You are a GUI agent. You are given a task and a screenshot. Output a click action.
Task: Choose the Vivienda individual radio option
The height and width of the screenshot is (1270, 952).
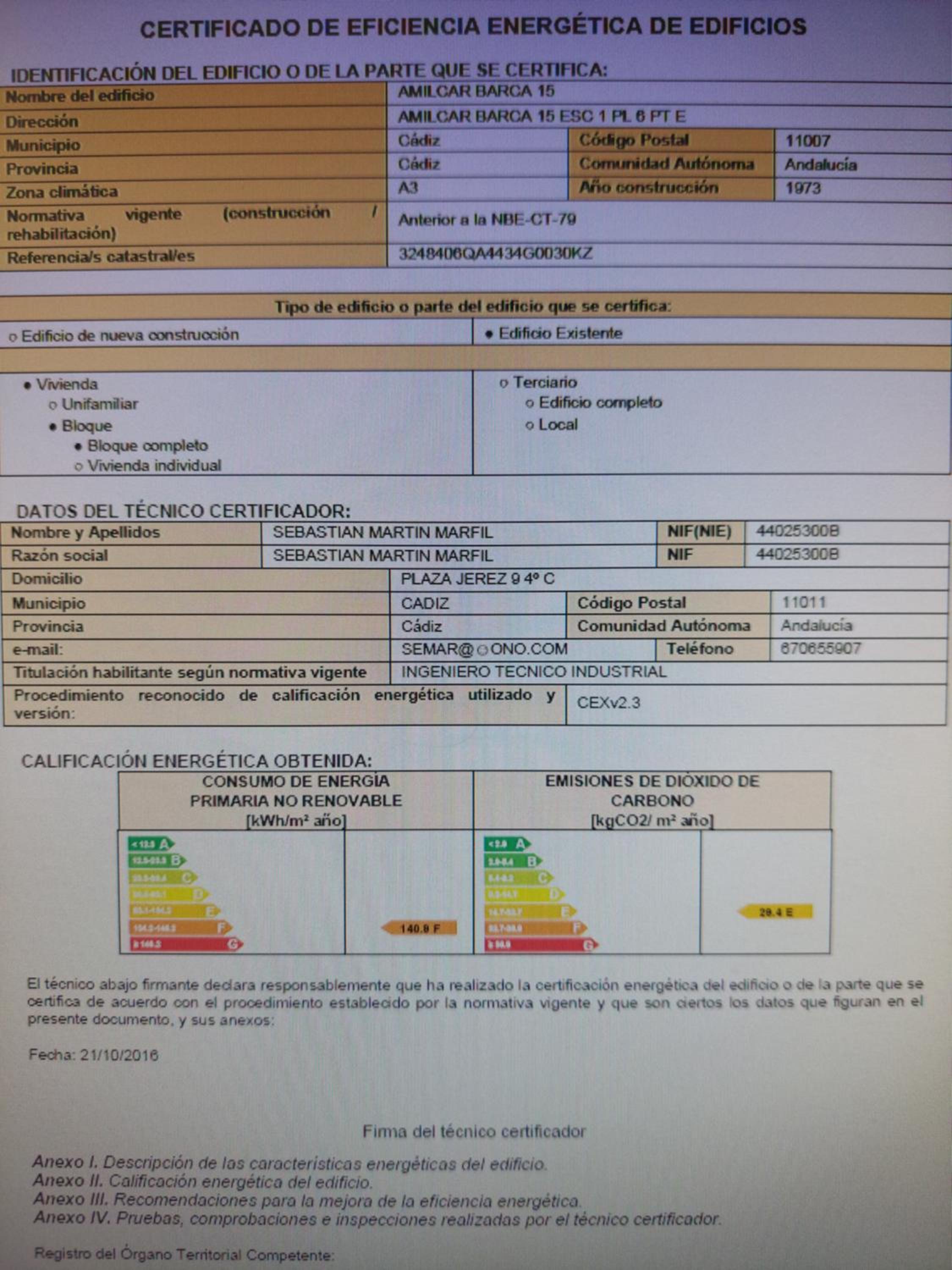tap(148, 466)
